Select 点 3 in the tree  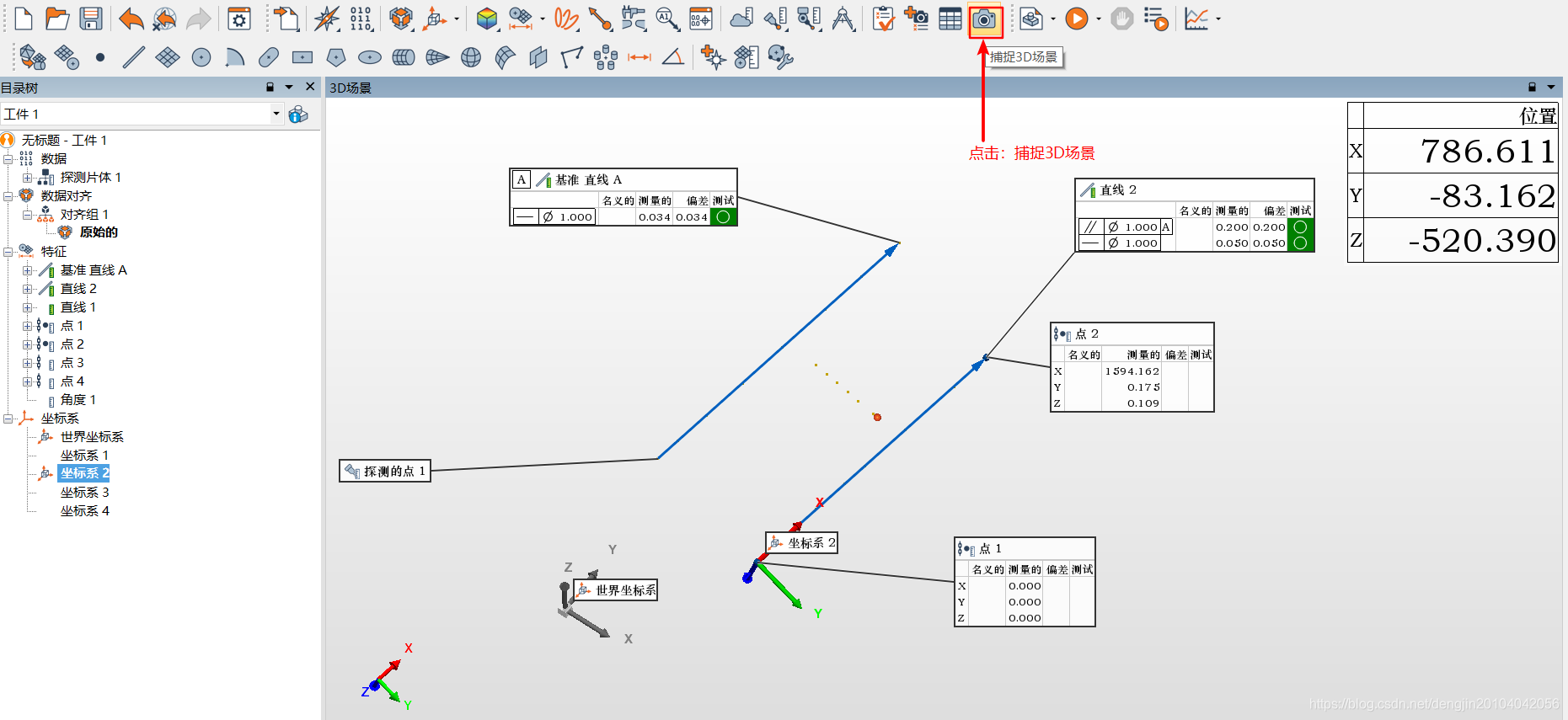click(x=72, y=362)
